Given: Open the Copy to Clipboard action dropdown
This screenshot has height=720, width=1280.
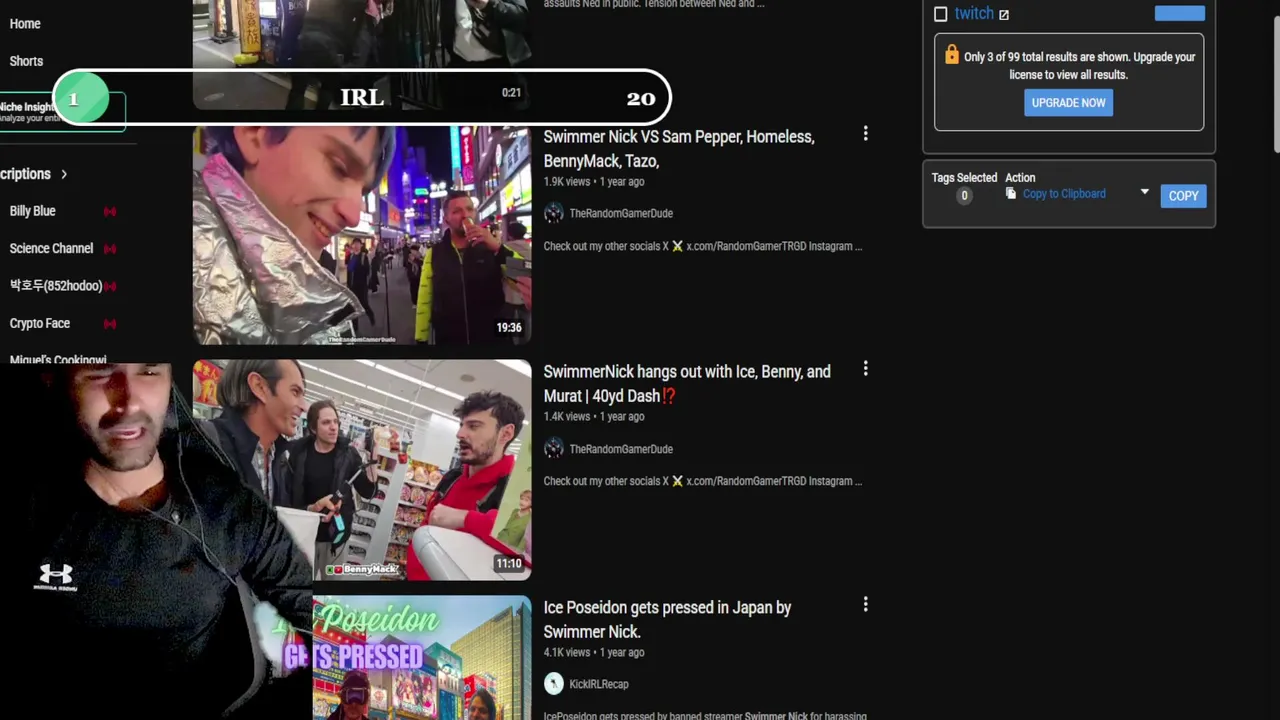Looking at the screenshot, I should [1145, 192].
